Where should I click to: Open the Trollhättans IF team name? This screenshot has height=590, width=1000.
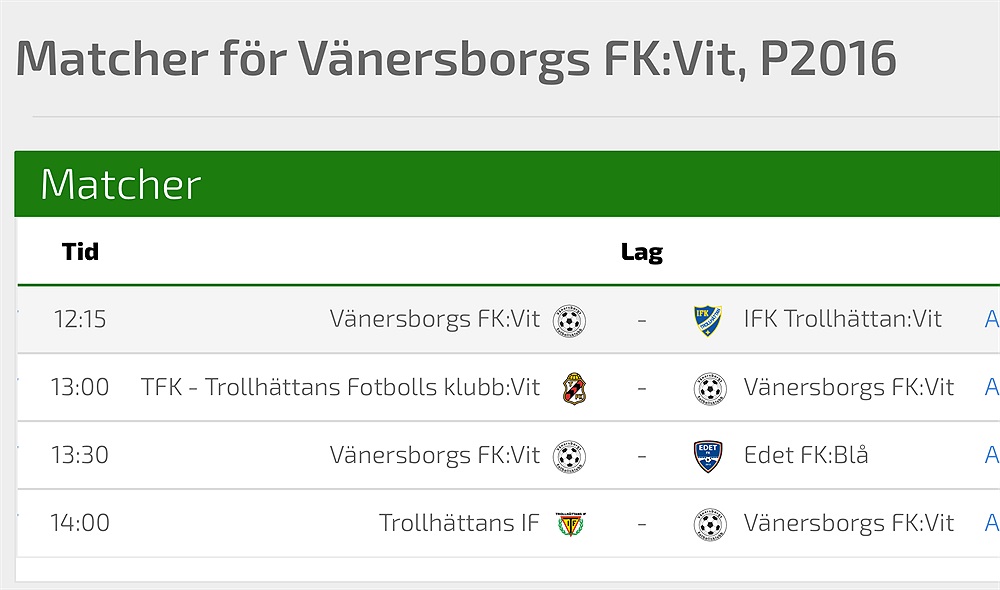tap(459, 524)
